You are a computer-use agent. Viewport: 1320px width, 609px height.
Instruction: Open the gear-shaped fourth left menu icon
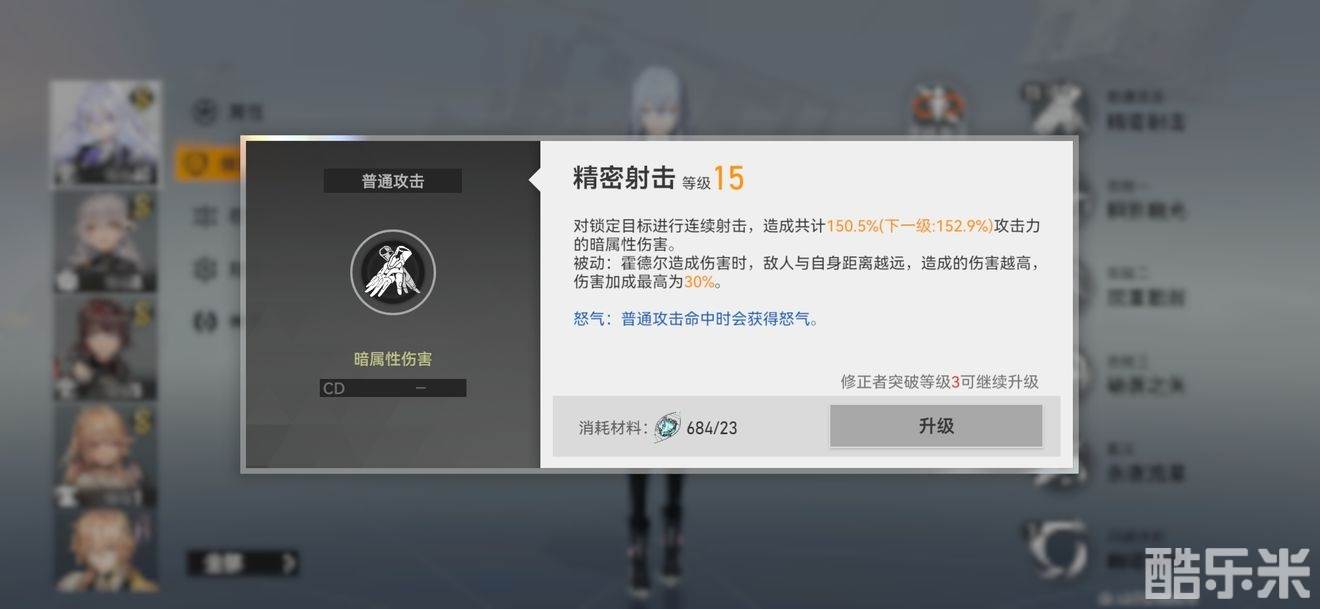pyautogui.click(x=207, y=268)
